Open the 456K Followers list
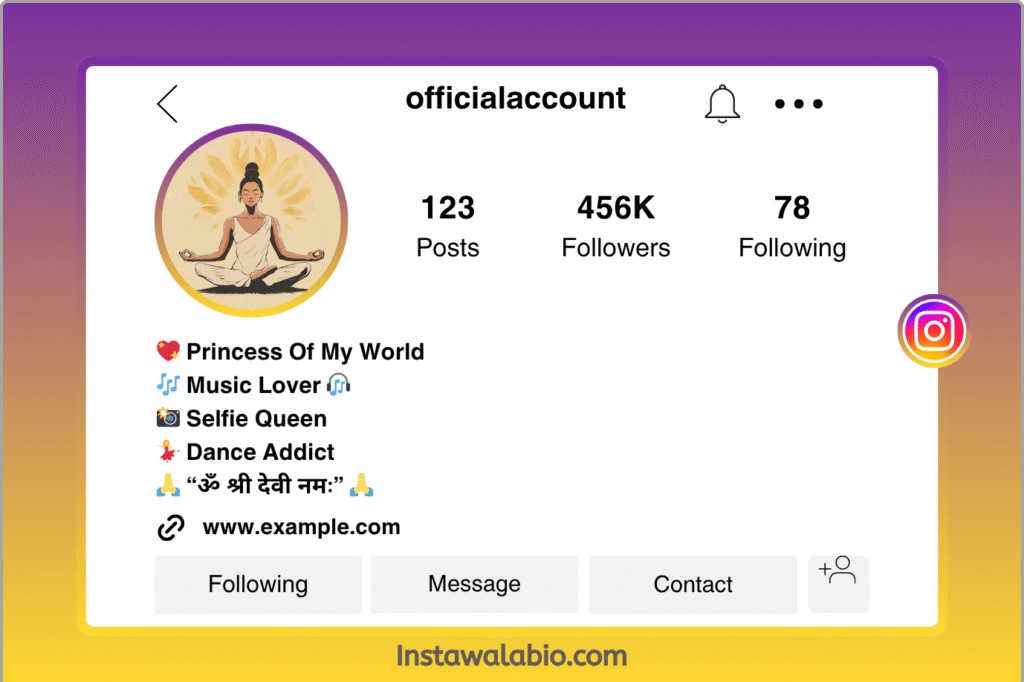1024x682 pixels. pyautogui.click(x=616, y=226)
